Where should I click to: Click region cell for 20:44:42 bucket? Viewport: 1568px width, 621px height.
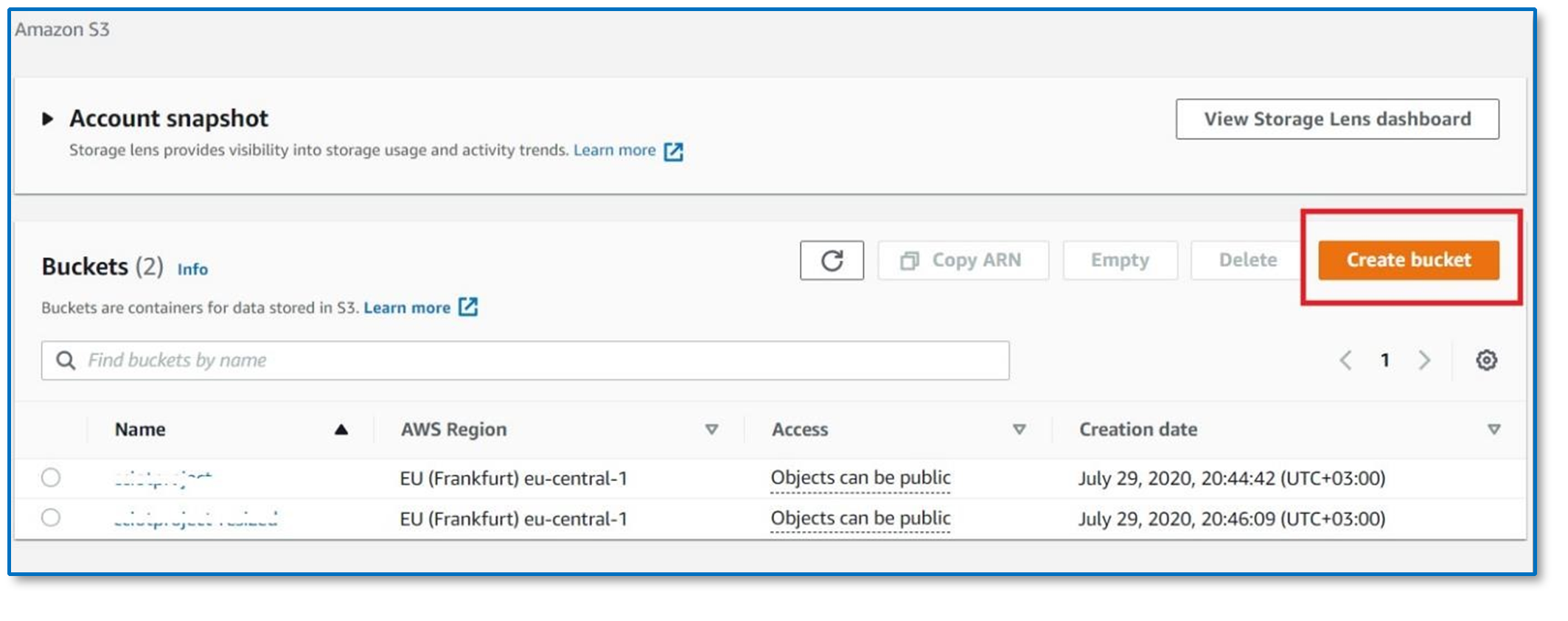pos(514,479)
